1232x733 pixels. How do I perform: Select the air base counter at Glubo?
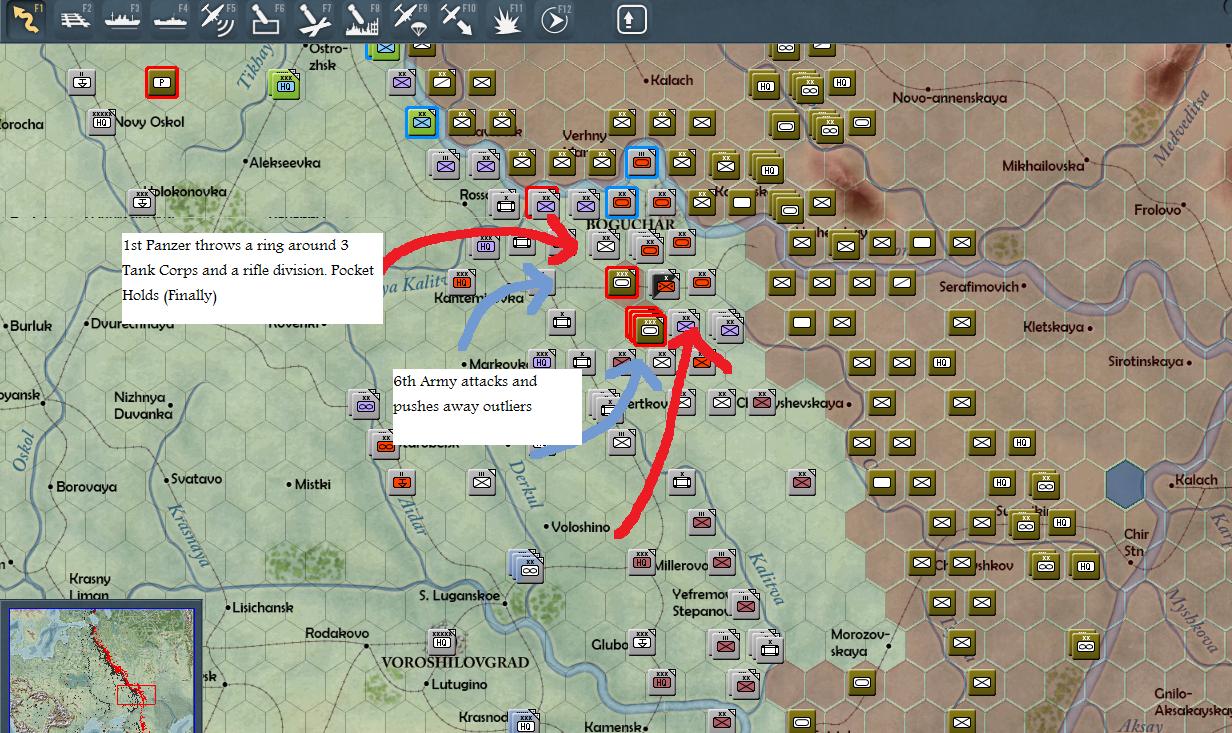tap(642, 643)
